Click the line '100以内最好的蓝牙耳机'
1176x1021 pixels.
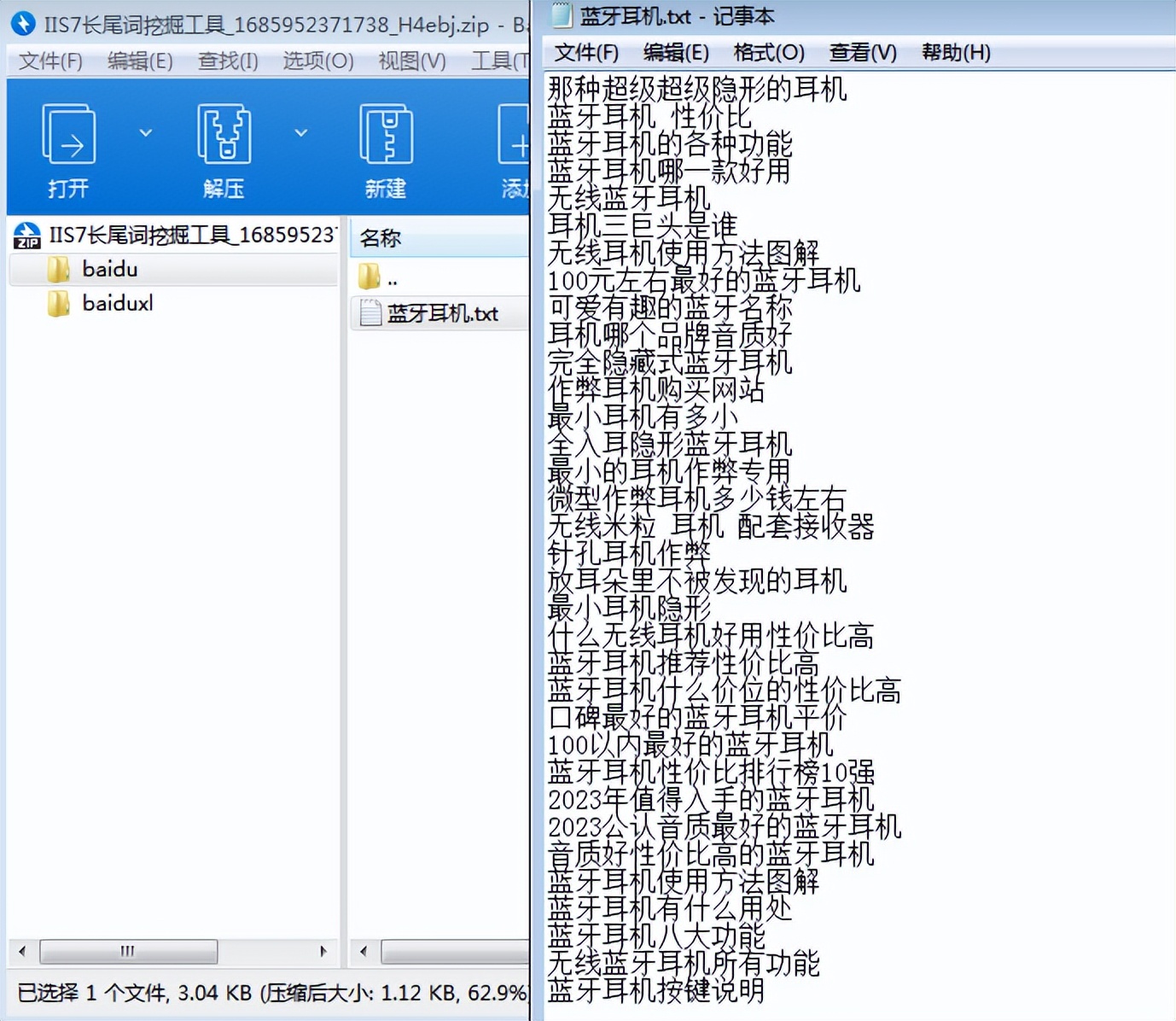click(690, 744)
